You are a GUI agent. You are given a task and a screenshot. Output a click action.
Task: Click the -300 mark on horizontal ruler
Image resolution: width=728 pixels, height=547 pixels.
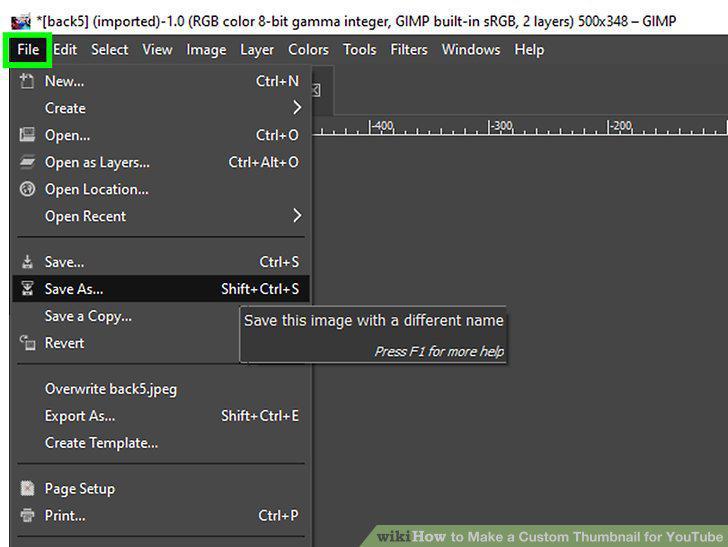click(x=502, y=125)
